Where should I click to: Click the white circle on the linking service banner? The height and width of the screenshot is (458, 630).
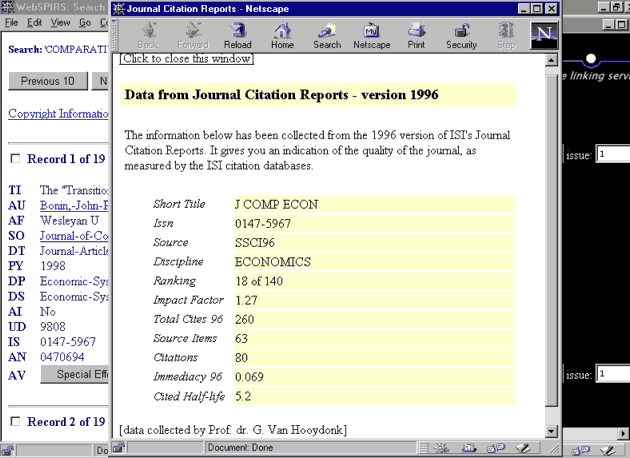tap(591, 59)
